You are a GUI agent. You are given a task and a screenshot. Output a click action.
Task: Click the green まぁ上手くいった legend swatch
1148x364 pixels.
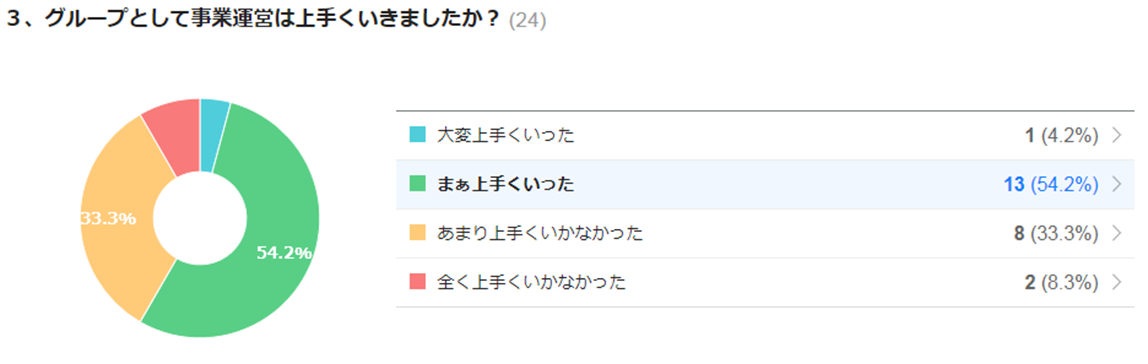[x=417, y=184]
